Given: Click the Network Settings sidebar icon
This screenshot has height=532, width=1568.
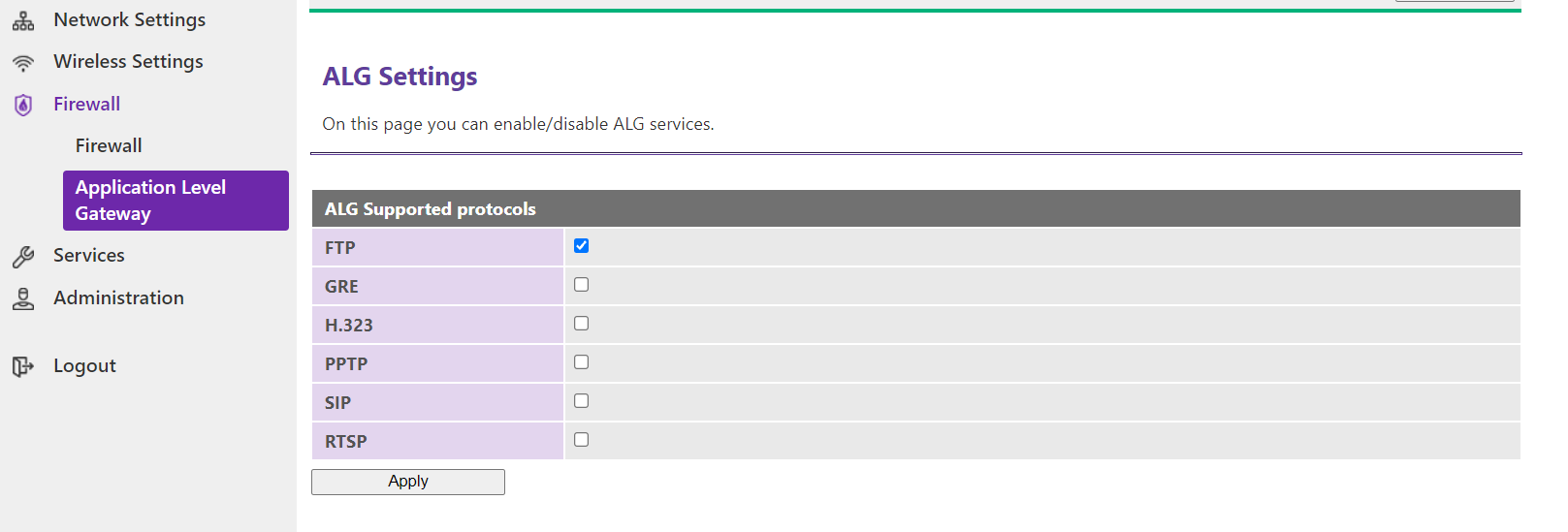Looking at the screenshot, I should click(23, 20).
